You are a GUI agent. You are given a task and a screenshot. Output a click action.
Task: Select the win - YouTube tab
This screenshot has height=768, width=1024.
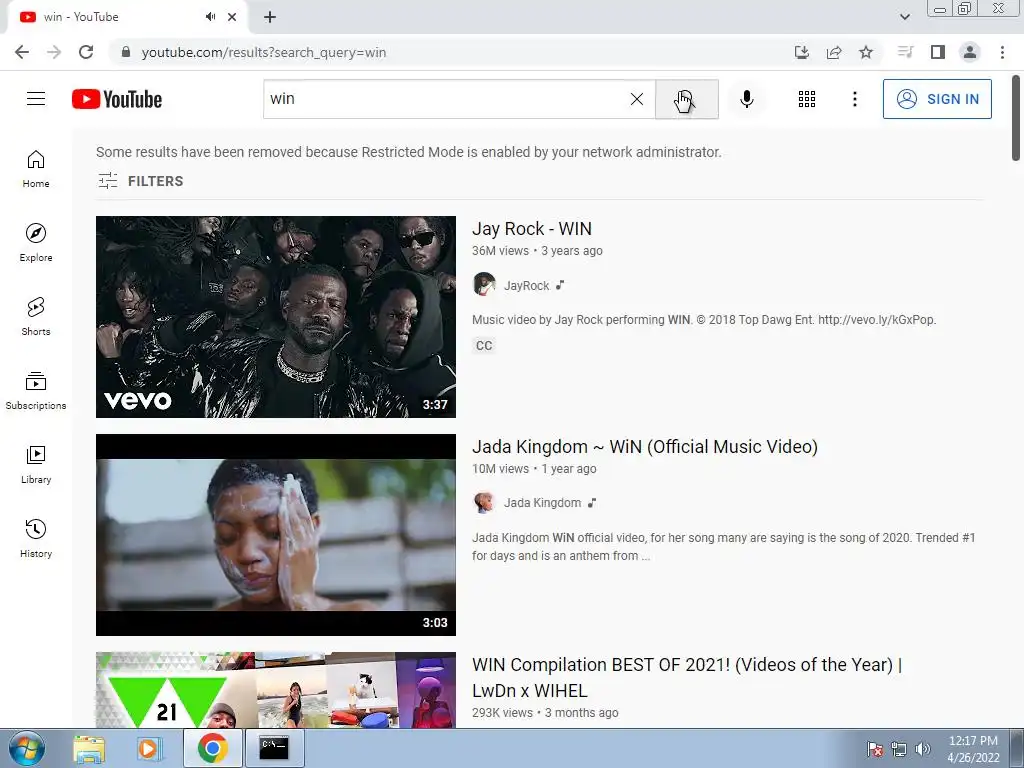pyautogui.click(x=127, y=18)
